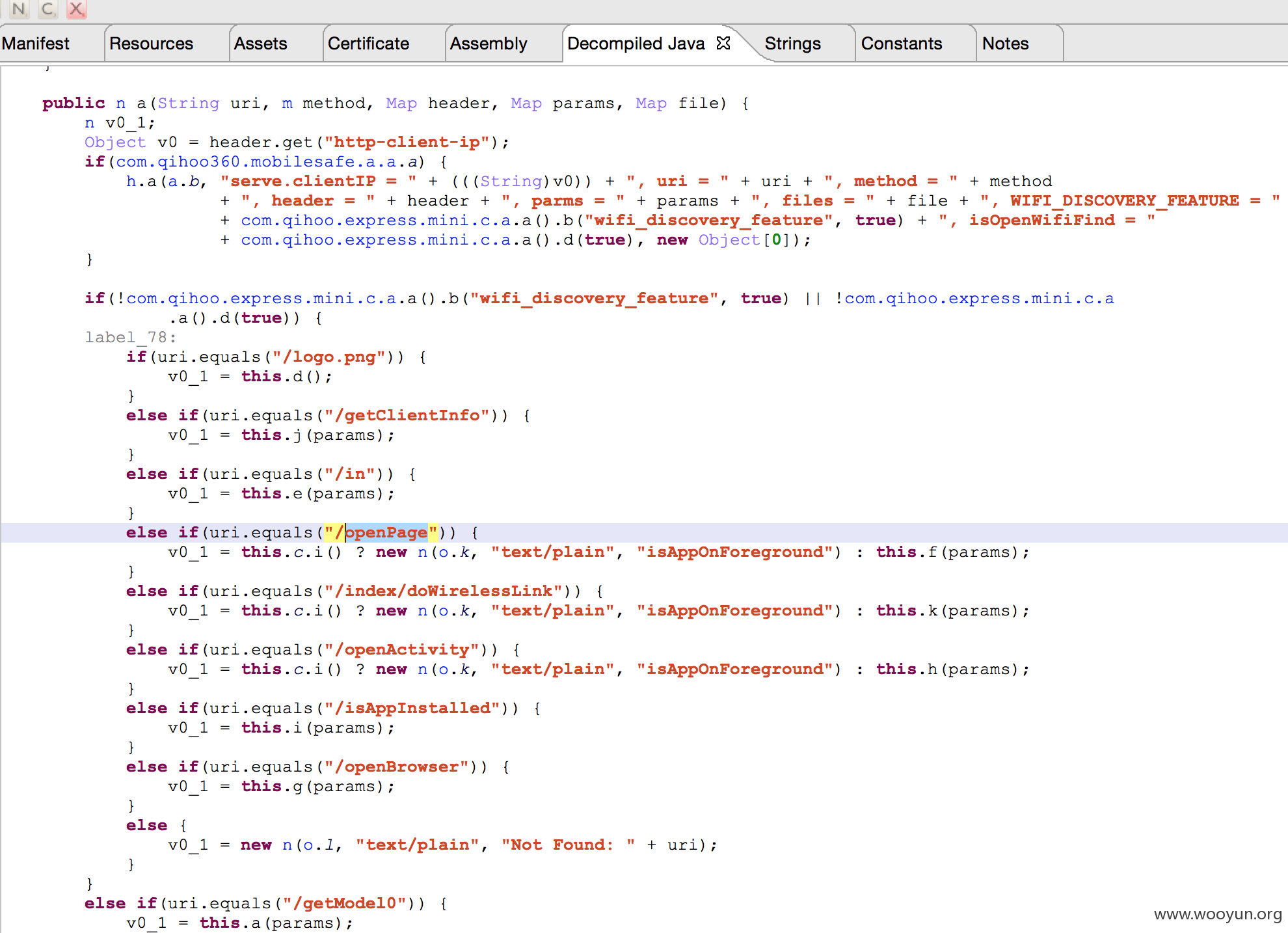Click the this.i(params) call

pos(313,728)
